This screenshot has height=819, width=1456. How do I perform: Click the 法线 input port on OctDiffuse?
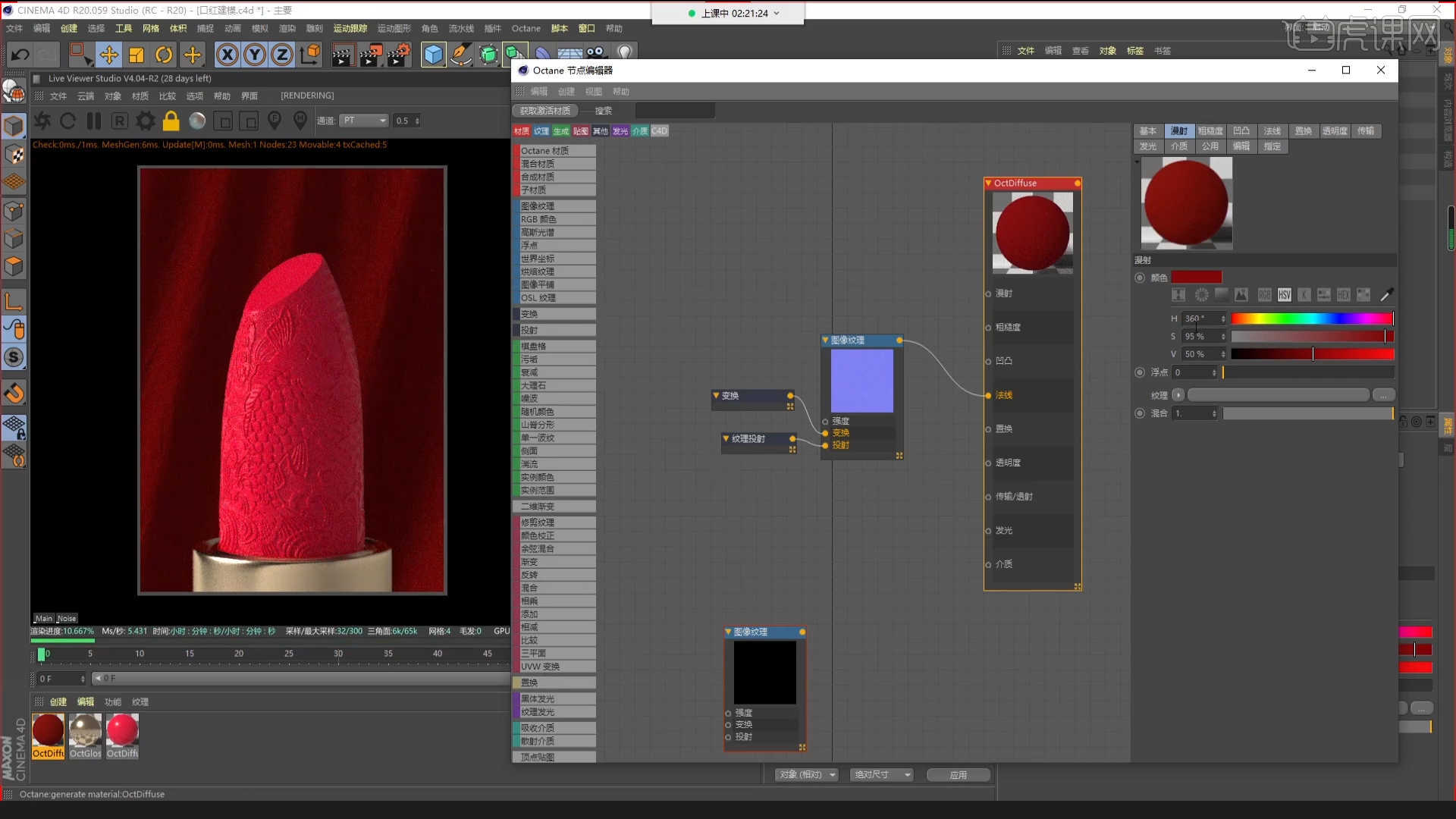pyautogui.click(x=988, y=396)
